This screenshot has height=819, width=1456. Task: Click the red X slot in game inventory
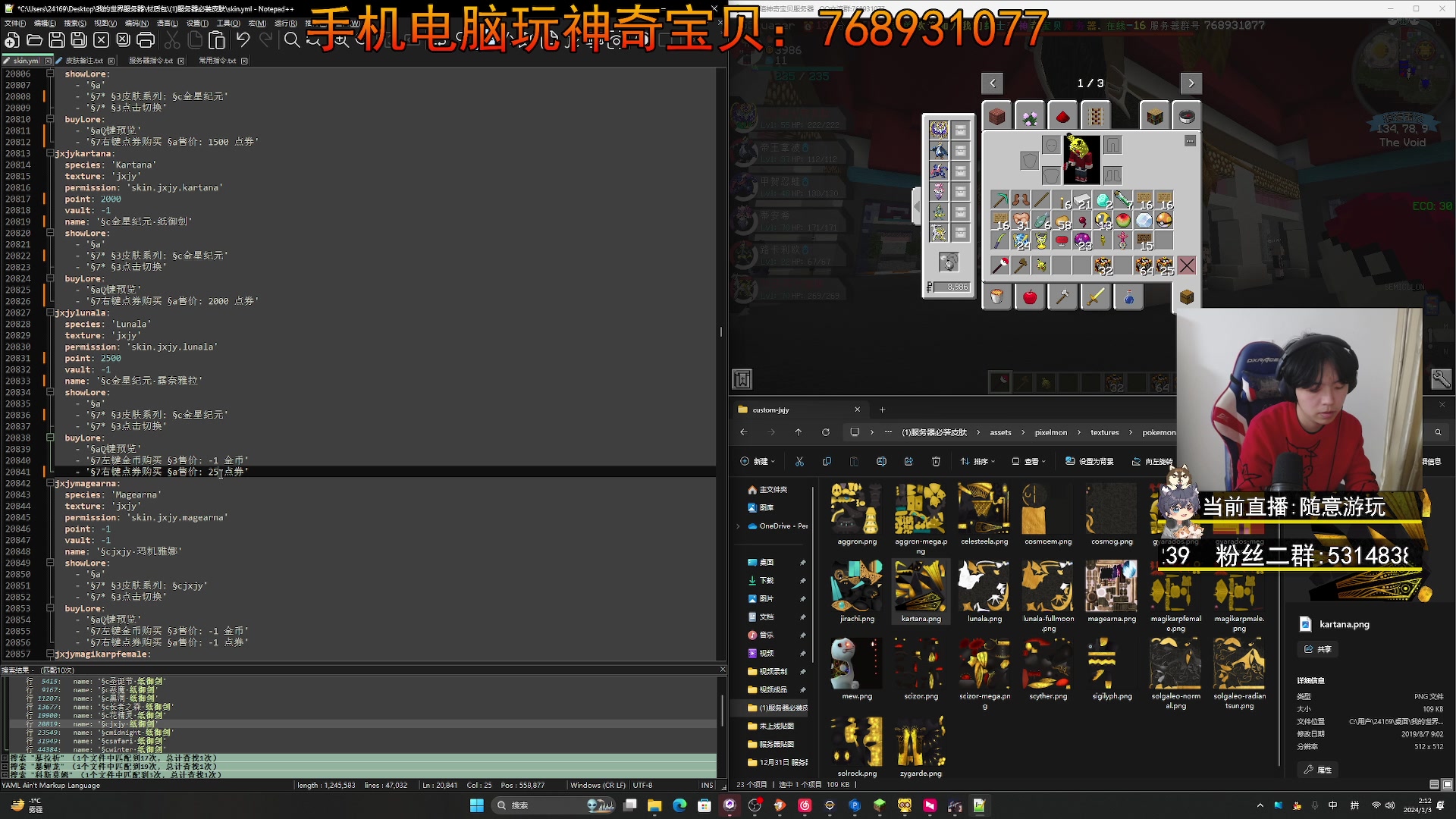point(1187,265)
